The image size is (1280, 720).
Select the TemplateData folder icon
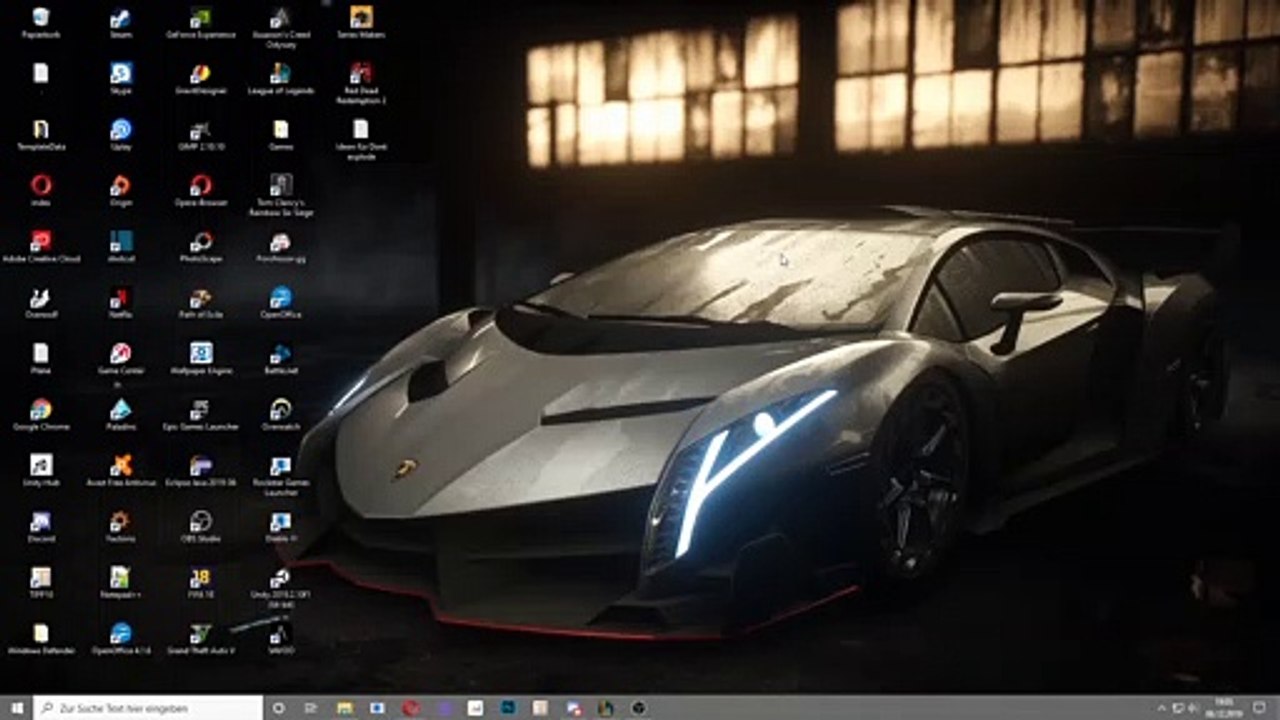point(40,134)
